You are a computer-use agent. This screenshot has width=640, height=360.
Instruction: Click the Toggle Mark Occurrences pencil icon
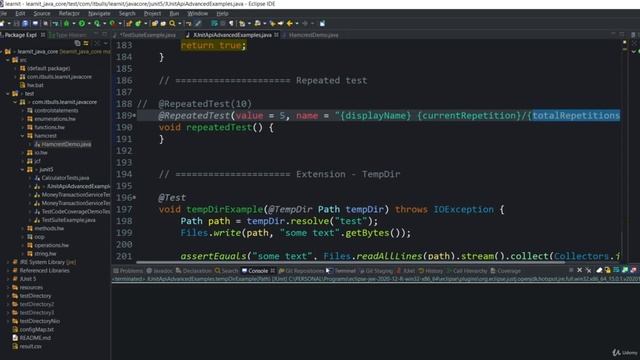tap(198, 23)
